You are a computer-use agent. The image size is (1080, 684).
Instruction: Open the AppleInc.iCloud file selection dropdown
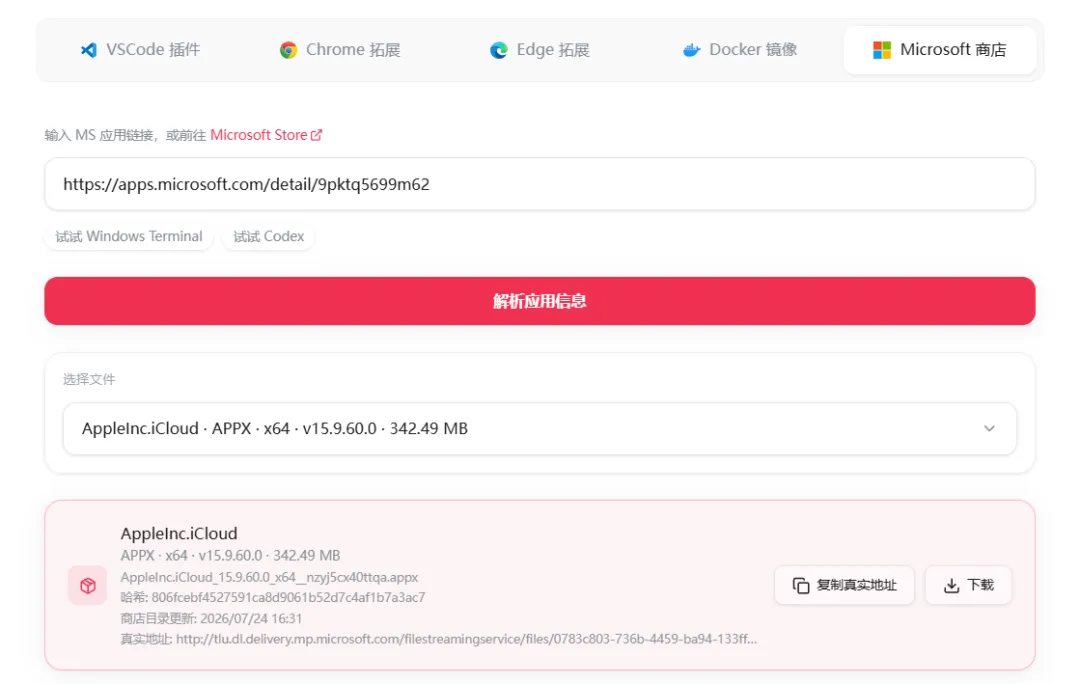539,428
